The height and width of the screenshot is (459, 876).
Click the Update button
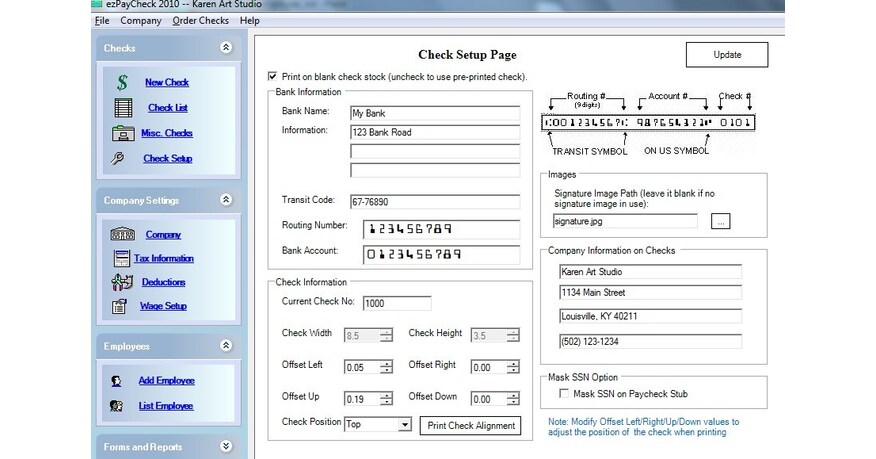tap(727, 55)
